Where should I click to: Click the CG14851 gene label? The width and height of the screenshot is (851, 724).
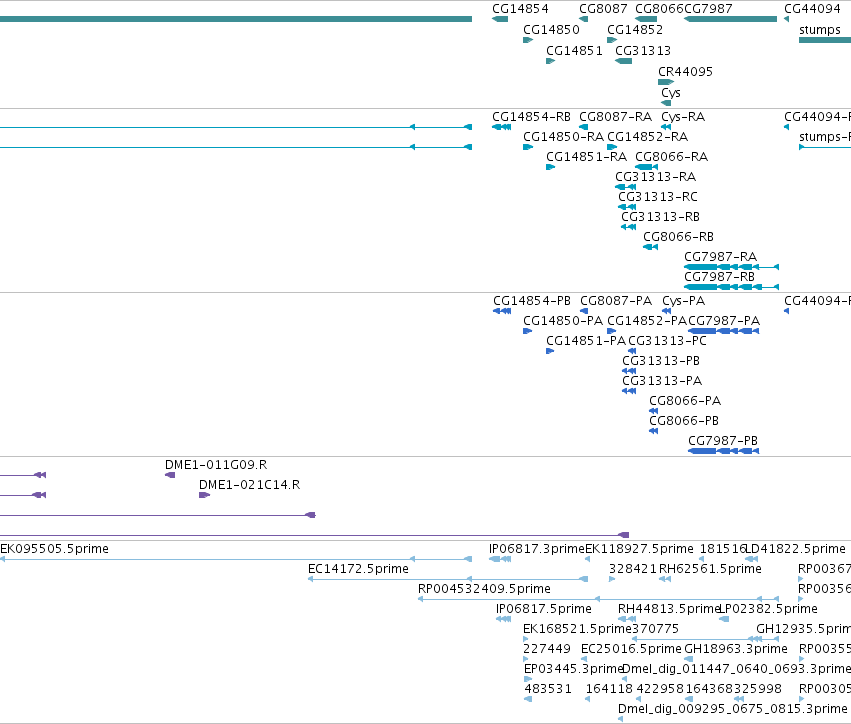click(574, 51)
